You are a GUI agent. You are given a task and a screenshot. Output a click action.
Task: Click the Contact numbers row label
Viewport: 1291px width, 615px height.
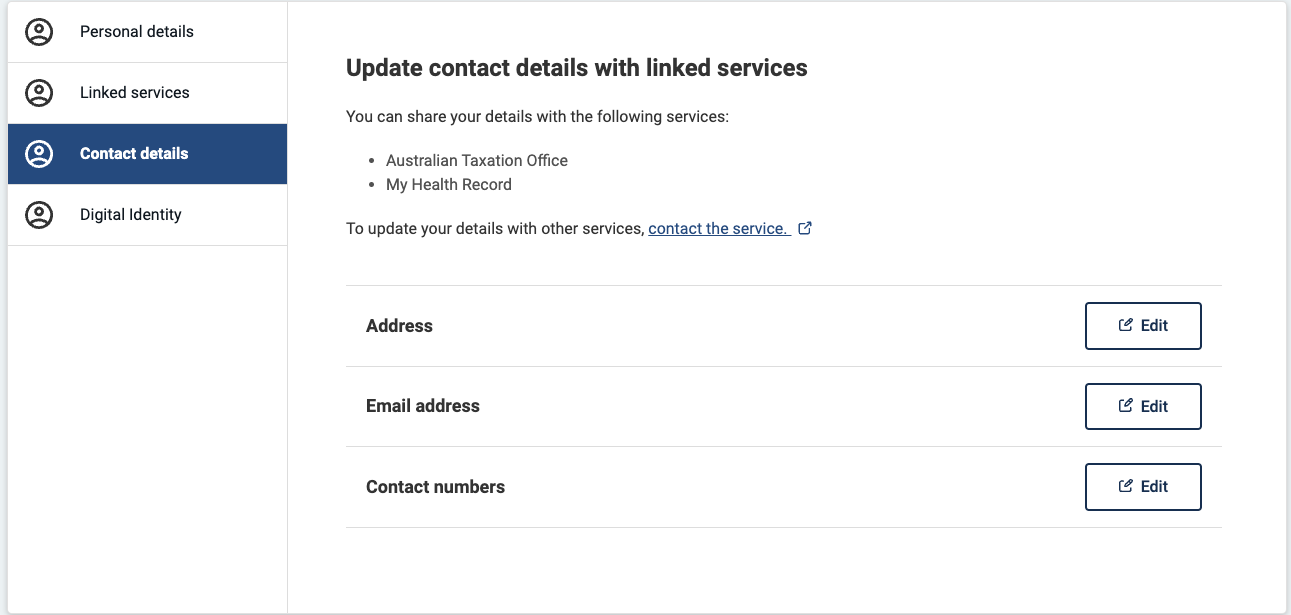tap(435, 487)
